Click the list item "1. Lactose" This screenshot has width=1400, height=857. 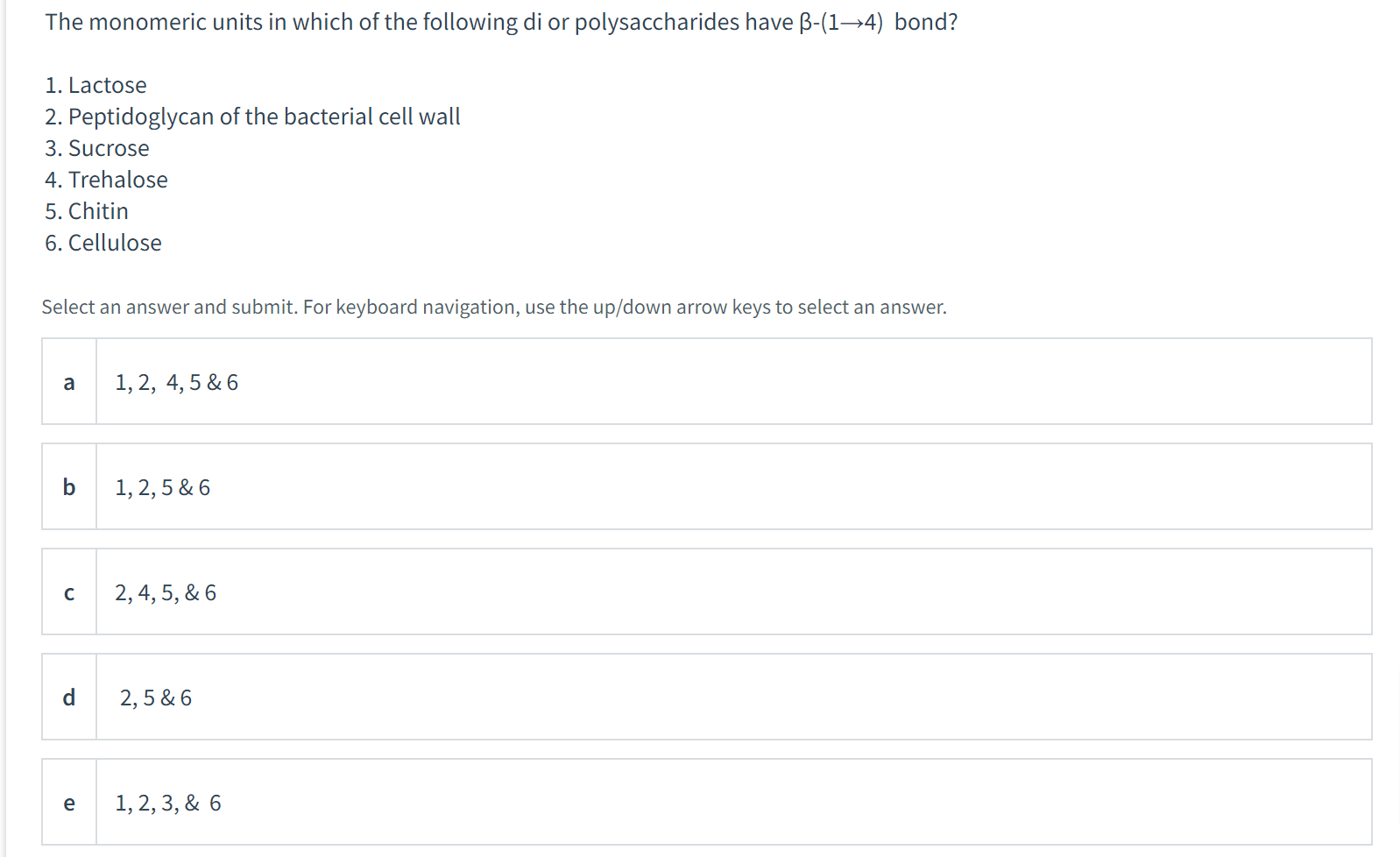pyautogui.click(x=95, y=85)
